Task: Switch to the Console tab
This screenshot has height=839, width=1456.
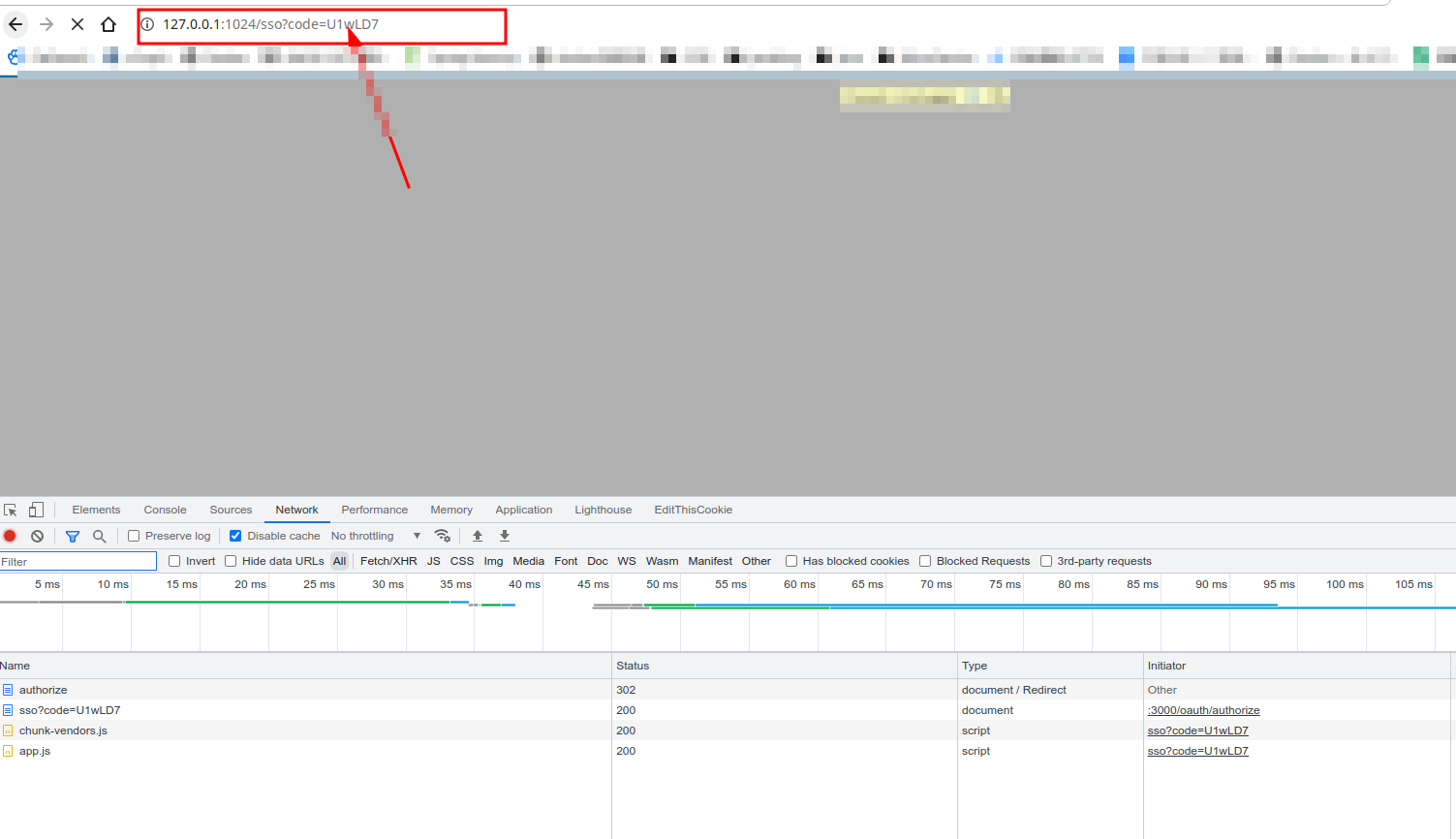Action: pyautogui.click(x=165, y=510)
